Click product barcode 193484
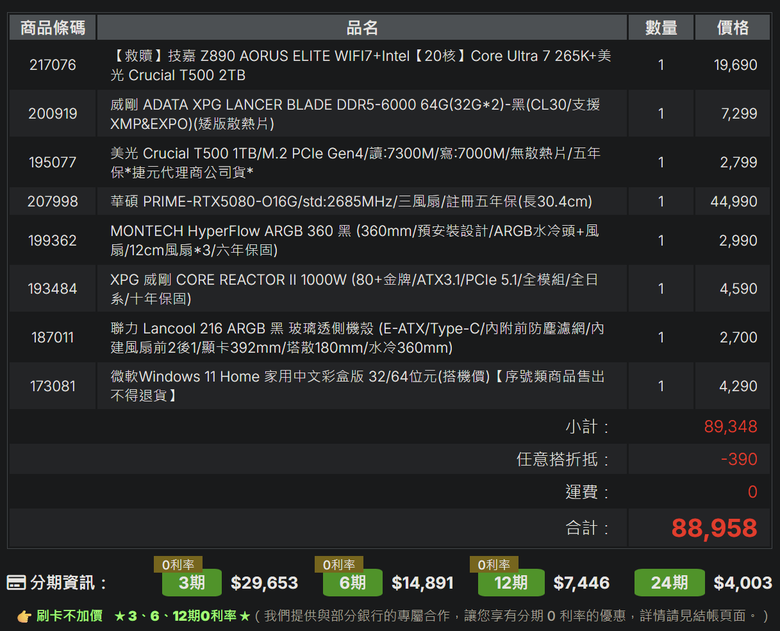The image size is (780, 631). point(52,289)
